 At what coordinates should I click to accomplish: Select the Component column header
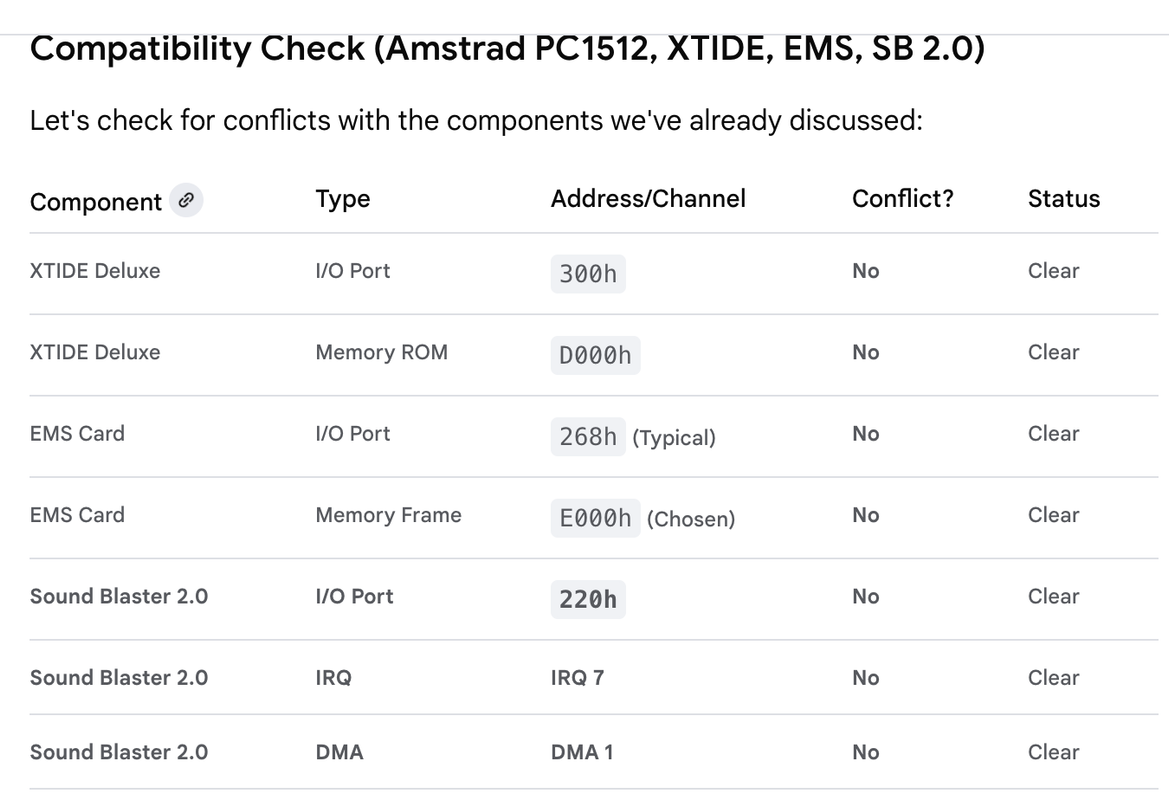tap(95, 202)
